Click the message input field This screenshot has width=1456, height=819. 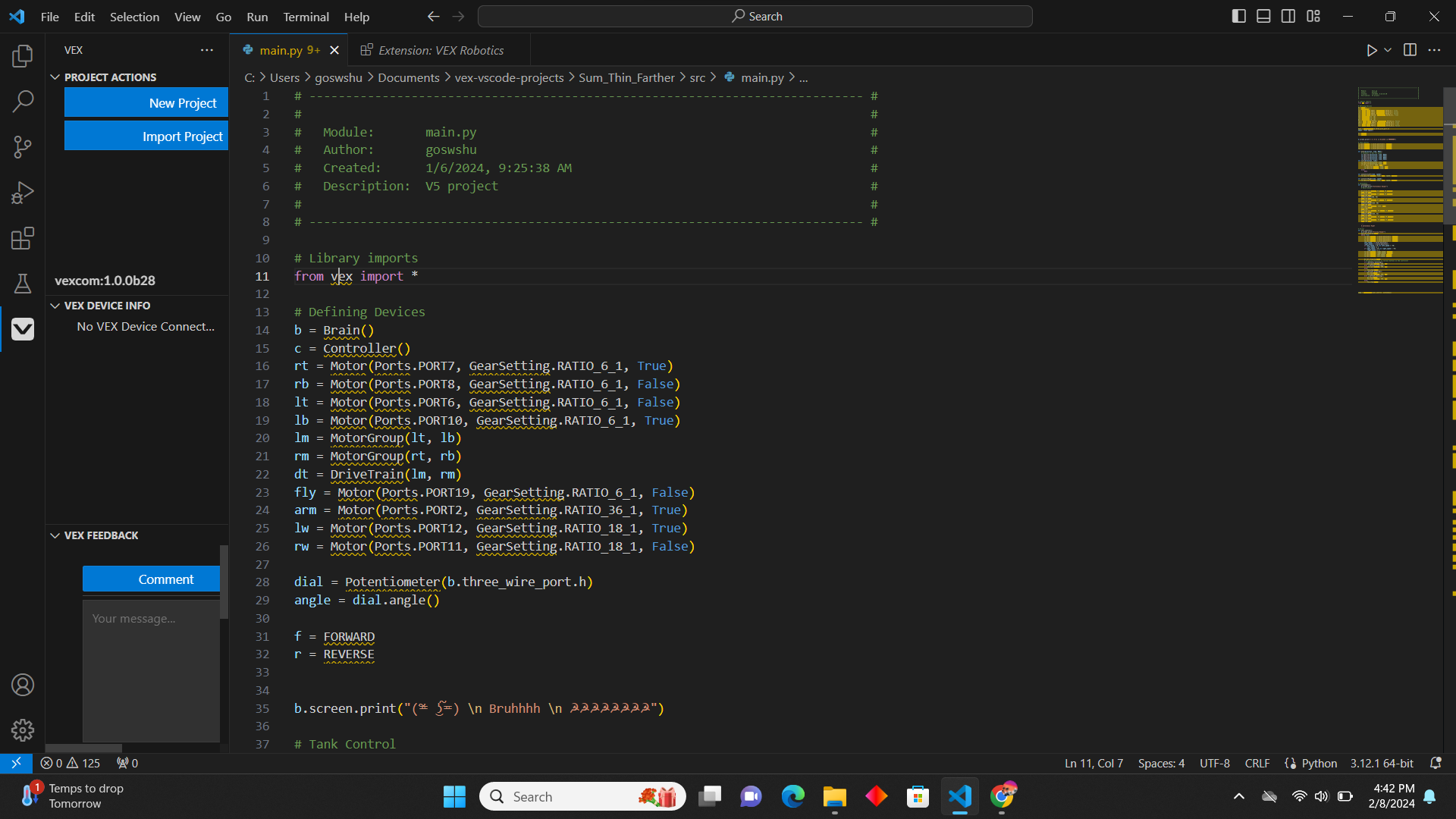(152, 671)
